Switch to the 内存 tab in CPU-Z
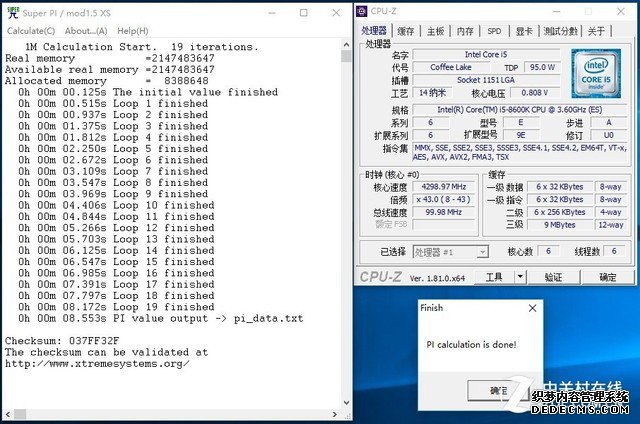Viewport: 640px width, 424px height. (x=465, y=31)
